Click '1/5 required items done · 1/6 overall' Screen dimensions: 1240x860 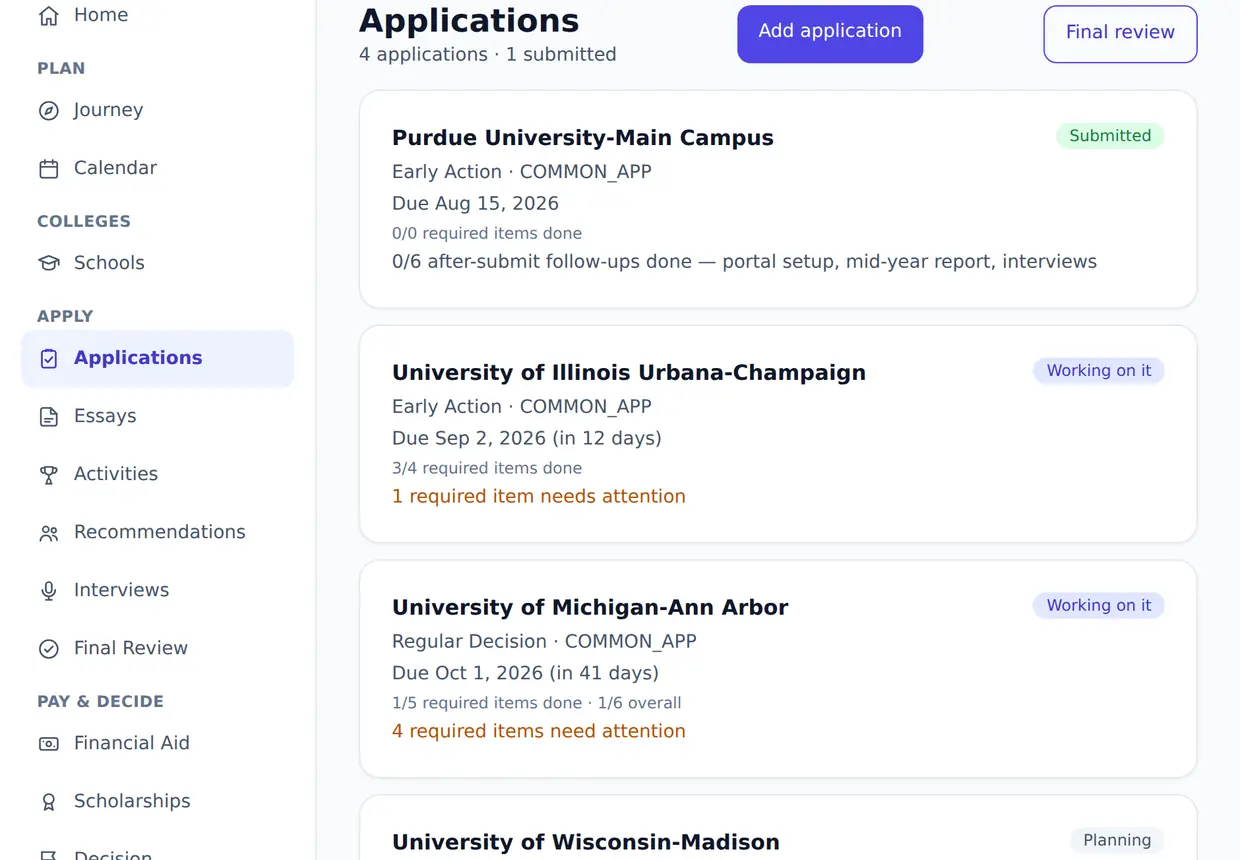[537, 703]
